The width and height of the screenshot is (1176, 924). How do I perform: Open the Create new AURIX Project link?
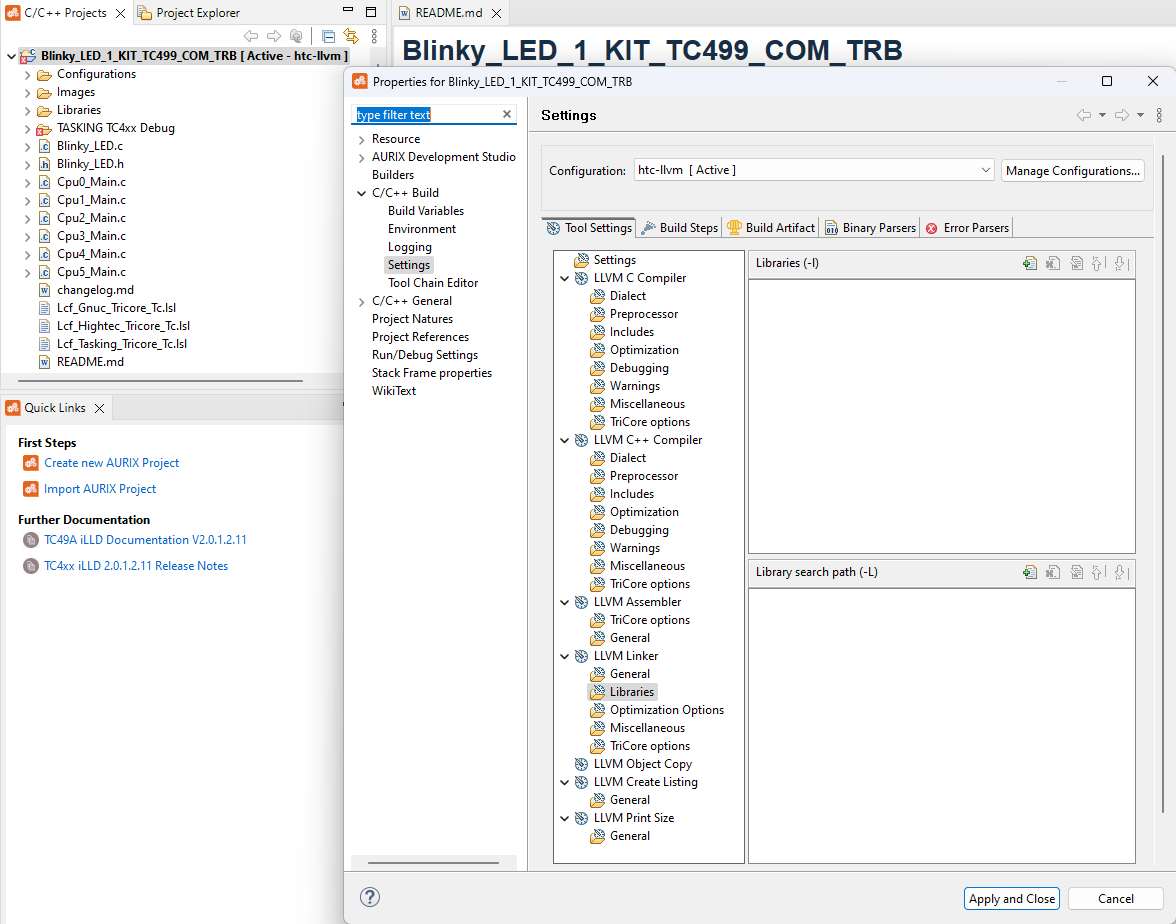click(x=111, y=462)
